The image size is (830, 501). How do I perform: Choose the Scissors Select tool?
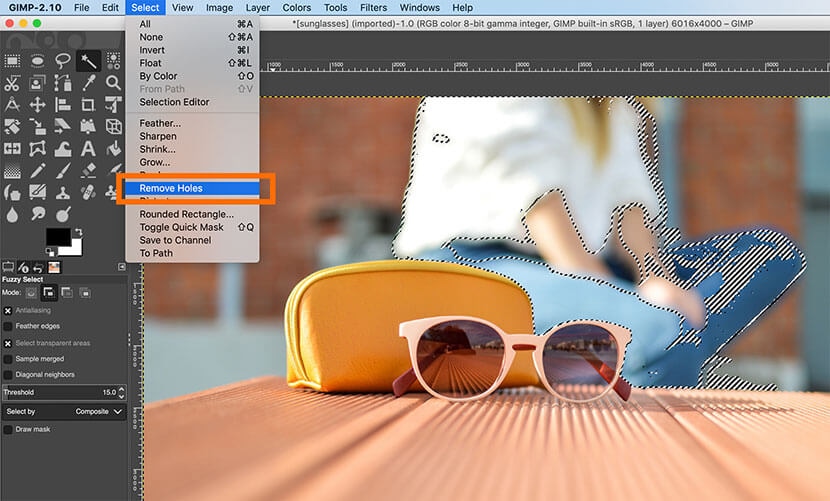click(12, 83)
